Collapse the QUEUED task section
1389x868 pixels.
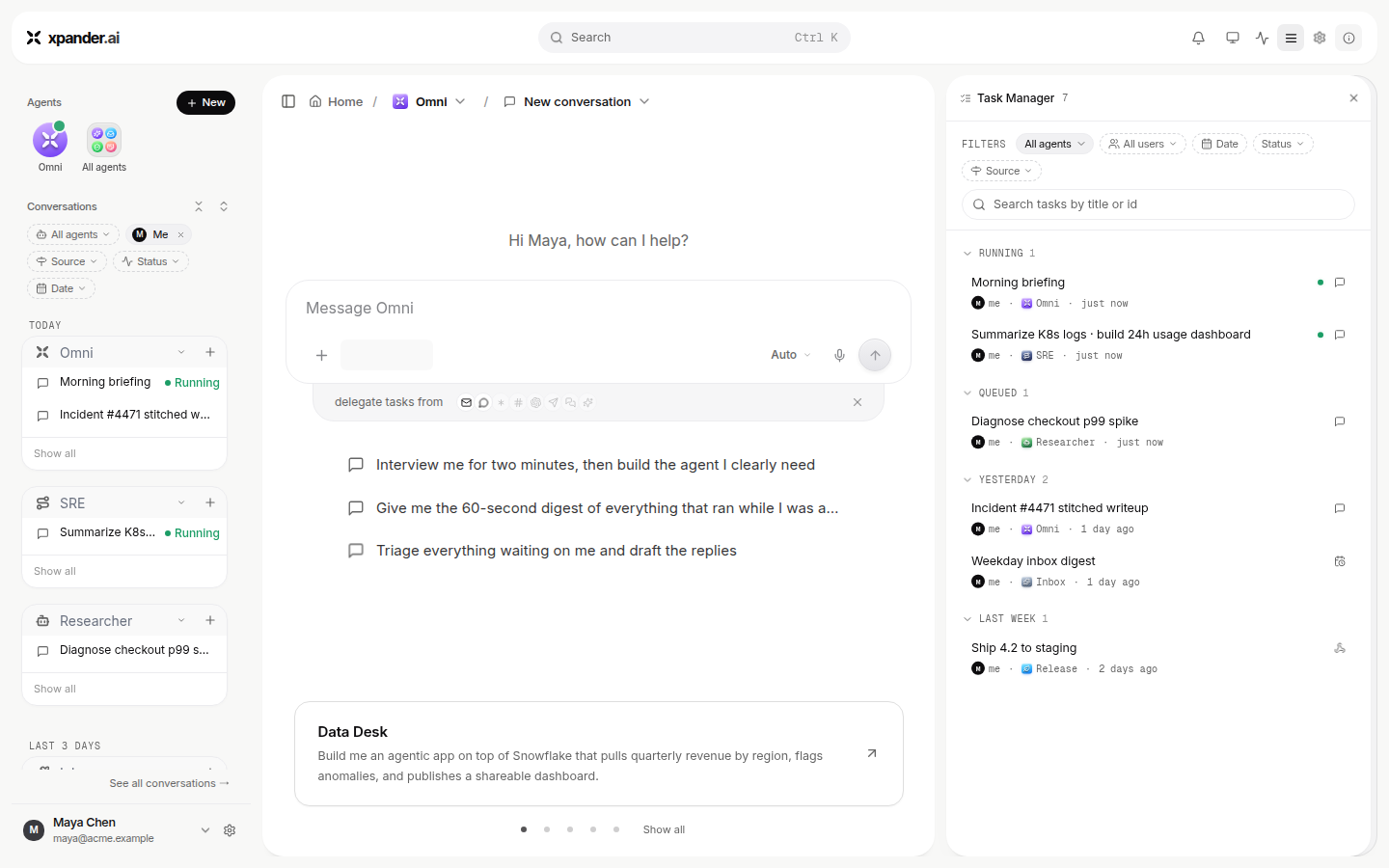(967, 393)
